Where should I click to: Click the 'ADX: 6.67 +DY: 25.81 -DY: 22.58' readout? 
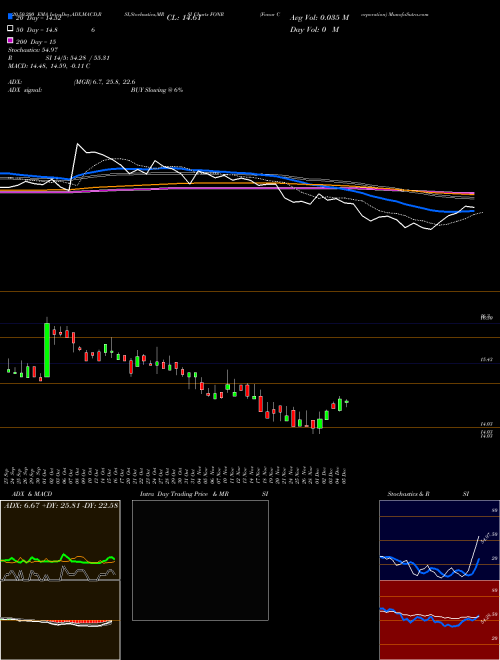click(60, 505)
